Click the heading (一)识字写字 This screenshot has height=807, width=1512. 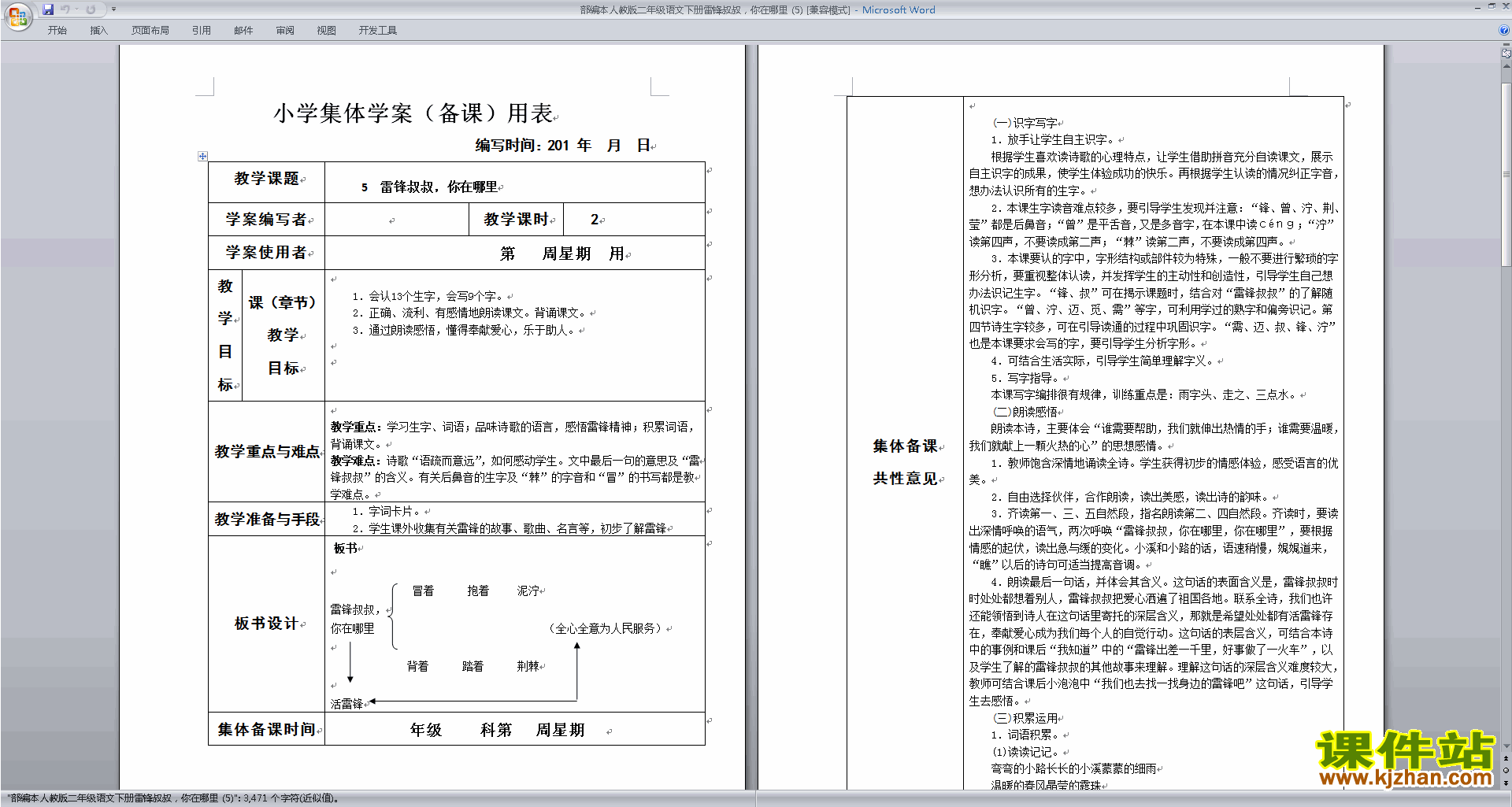[x=1025, y=123]
